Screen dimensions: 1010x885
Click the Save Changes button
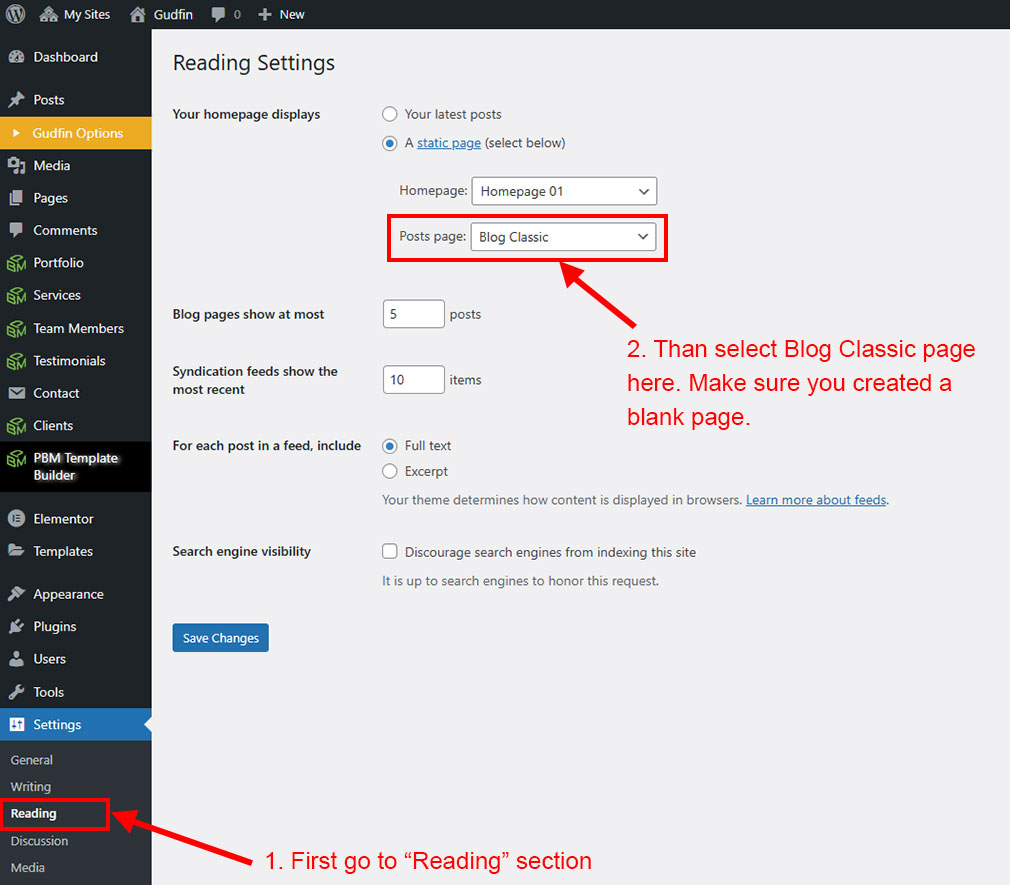(x=220, y=638)
